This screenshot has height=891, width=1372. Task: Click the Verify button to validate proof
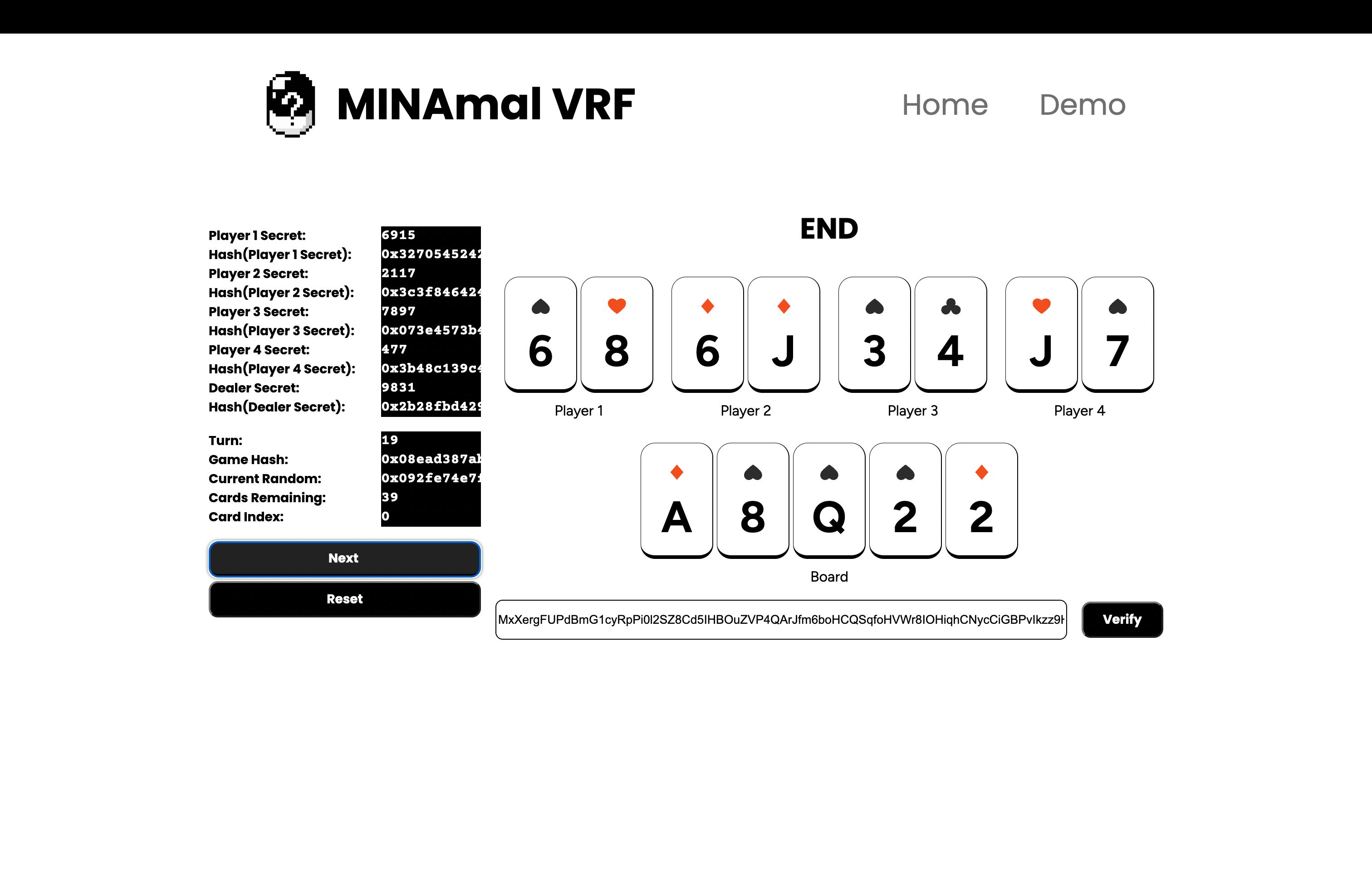(x=1121, y=619)
